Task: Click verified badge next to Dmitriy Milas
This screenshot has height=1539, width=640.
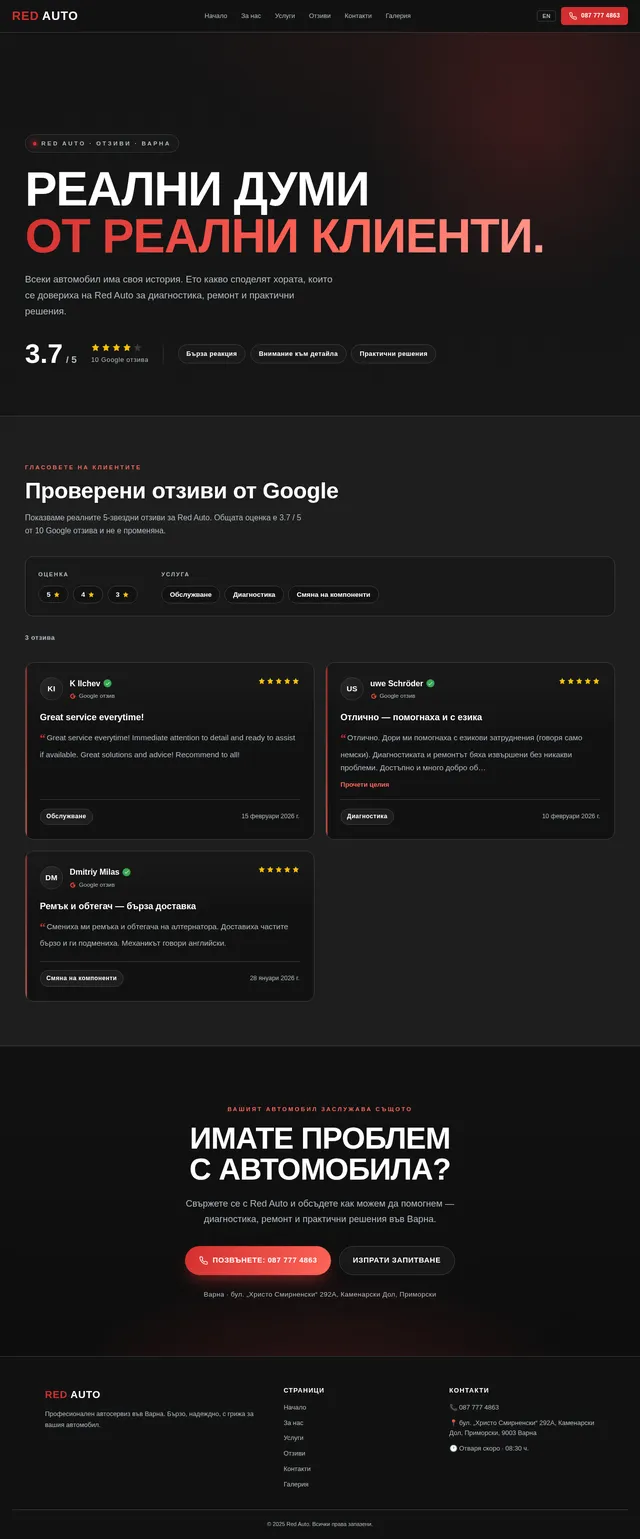Action: (127, 872)
